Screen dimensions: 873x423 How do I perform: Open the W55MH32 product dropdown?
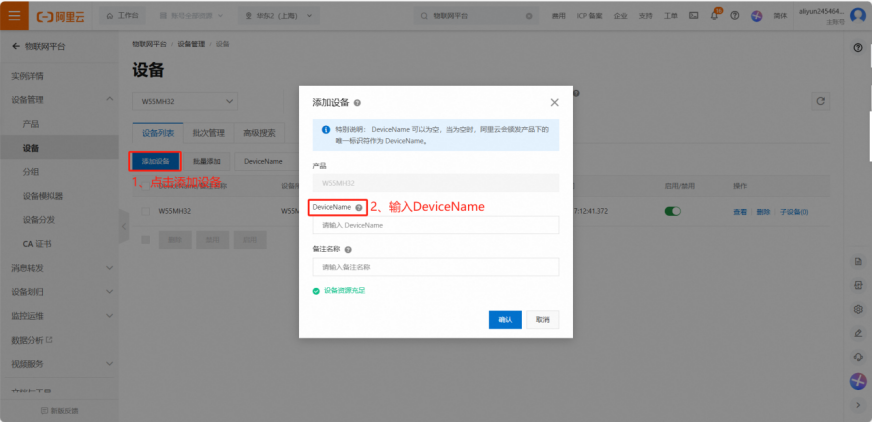(x=185, y=102)
